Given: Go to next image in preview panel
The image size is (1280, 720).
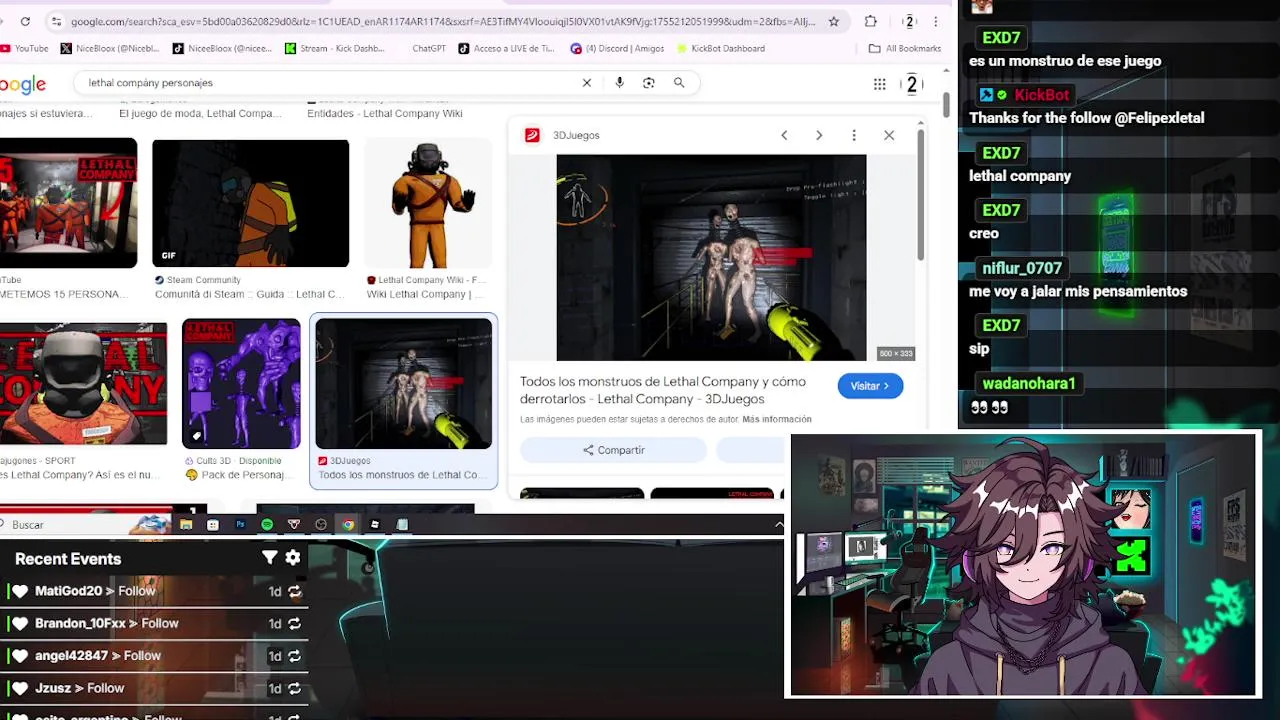Looking at the screenshot, I should click(x=819, y=135).
